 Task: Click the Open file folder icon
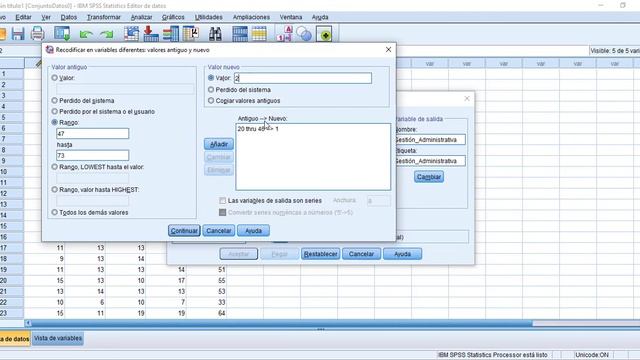(2, 34)
